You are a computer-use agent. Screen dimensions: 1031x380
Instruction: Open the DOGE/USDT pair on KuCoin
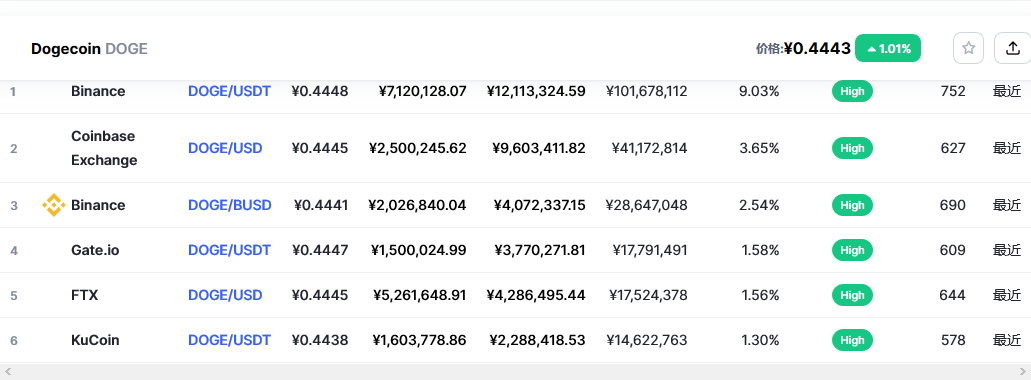click(229, 340)
